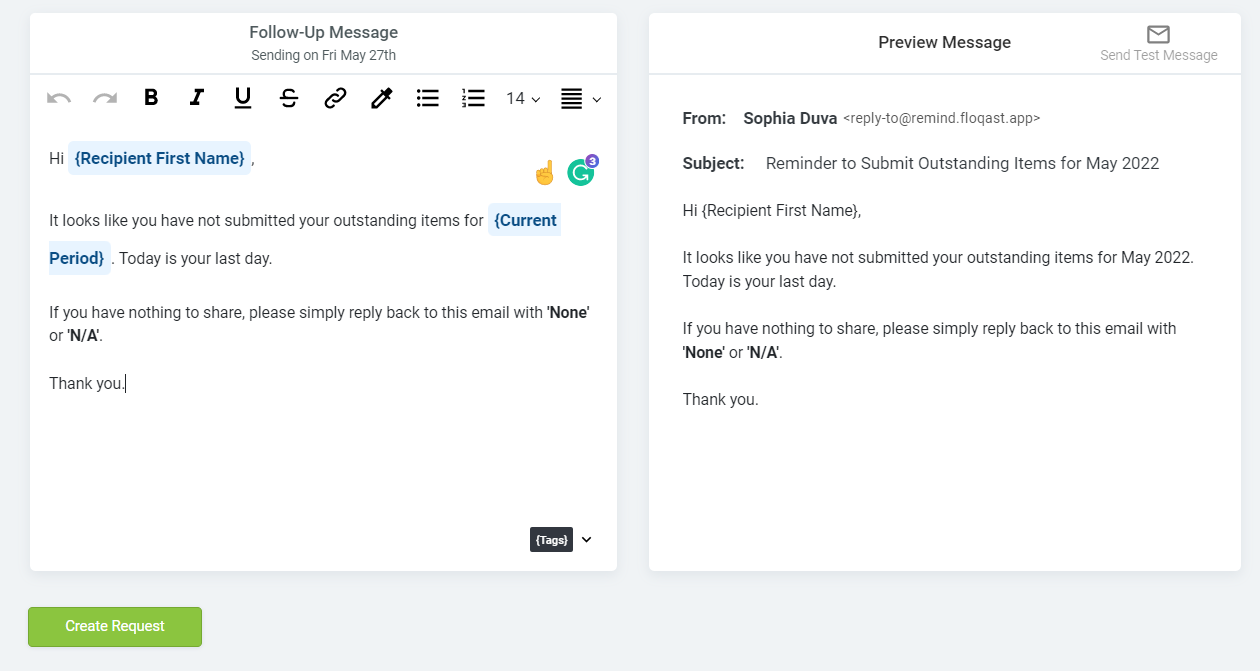Apply strikethrough formatting
Screen dimensions: 1260x671
[289, 98]
